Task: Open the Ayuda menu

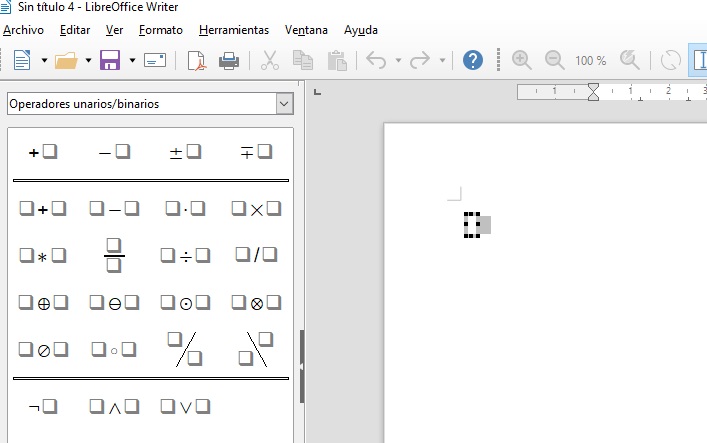Action: (x=360, y=30)
